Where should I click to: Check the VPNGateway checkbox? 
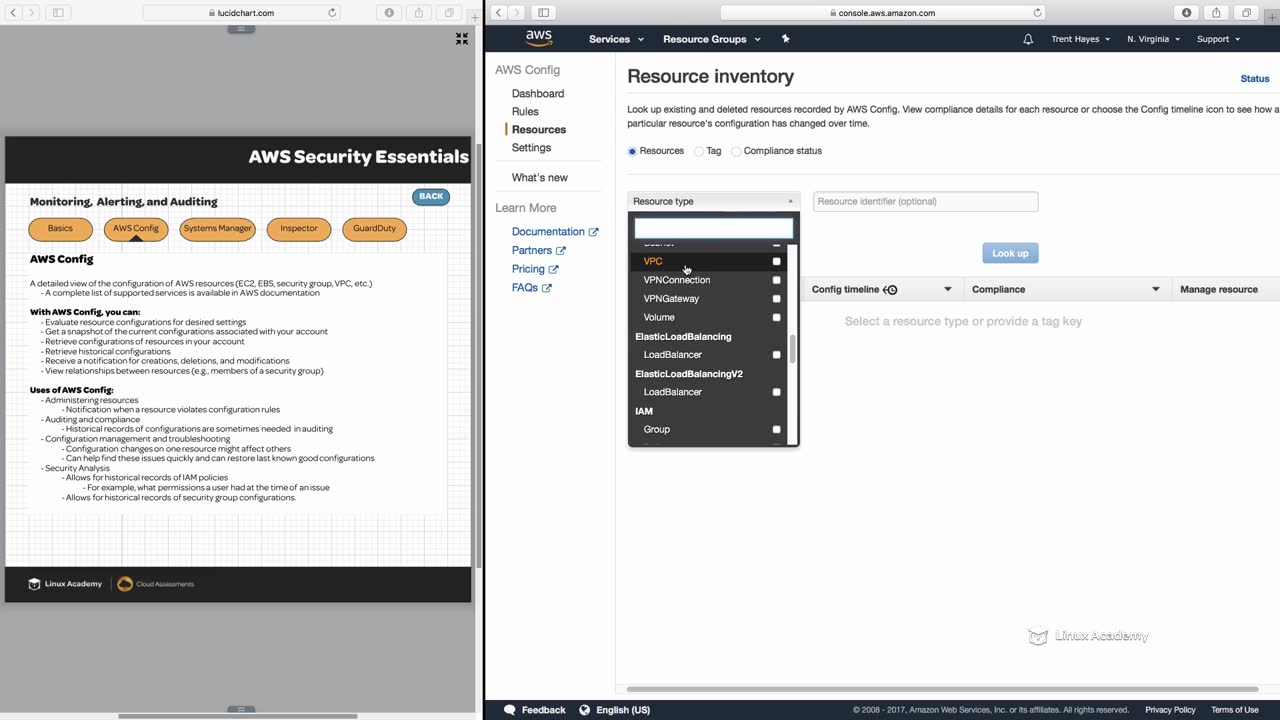pyautogui.click(x=776, y=299)
